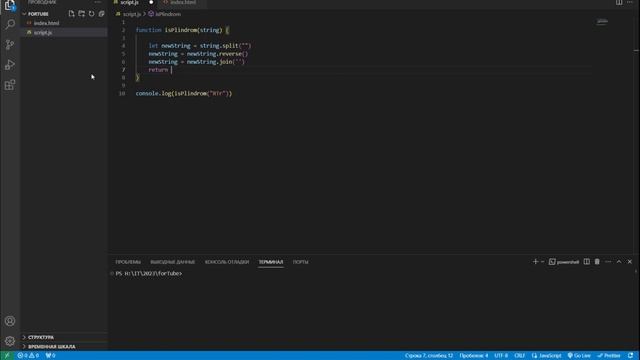This screenshot has height=360, width=640.
Task: Show errors and warnings count
Action: pyautogui.click(x=28, y=356)
